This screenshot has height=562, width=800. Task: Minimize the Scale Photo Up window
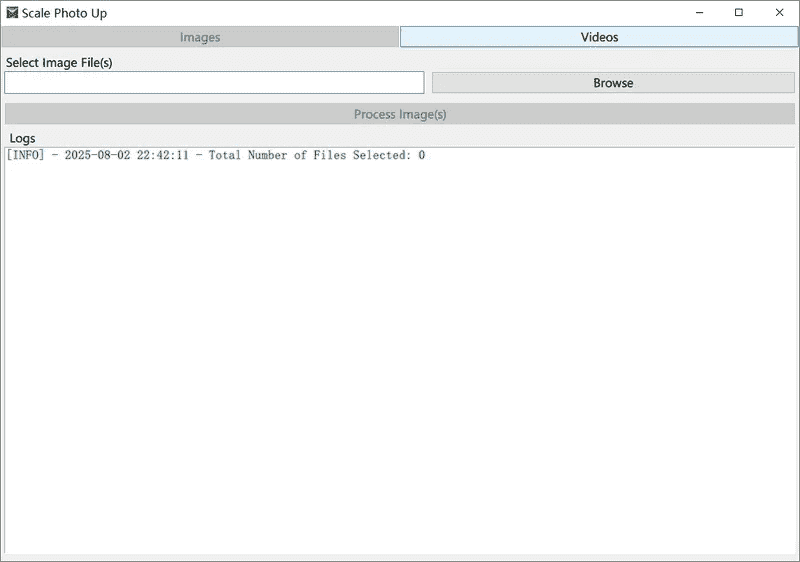click(699, 13)
